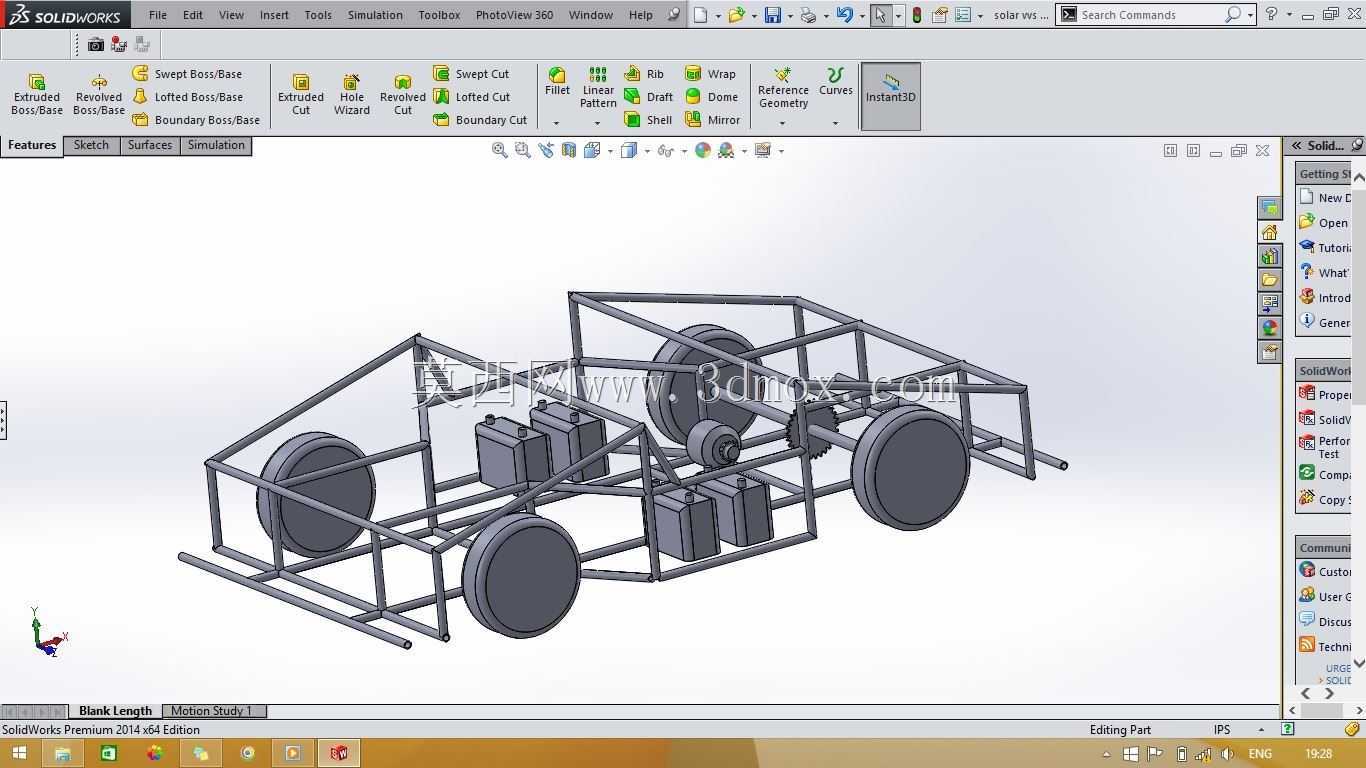The width and height of the screenshot is (1366, 768).
Task: Open the PhotoView 360 menu
Action: tap(514, 15)
